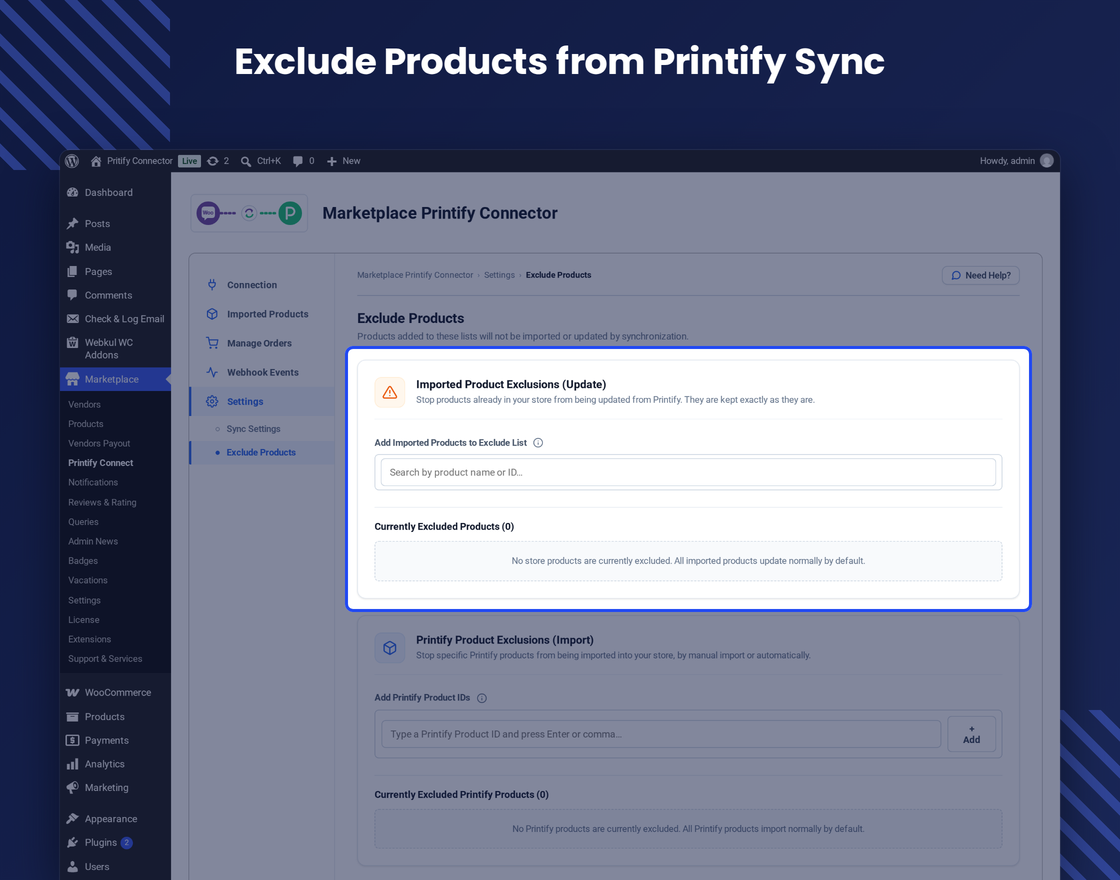Open License submenu item

84,620
